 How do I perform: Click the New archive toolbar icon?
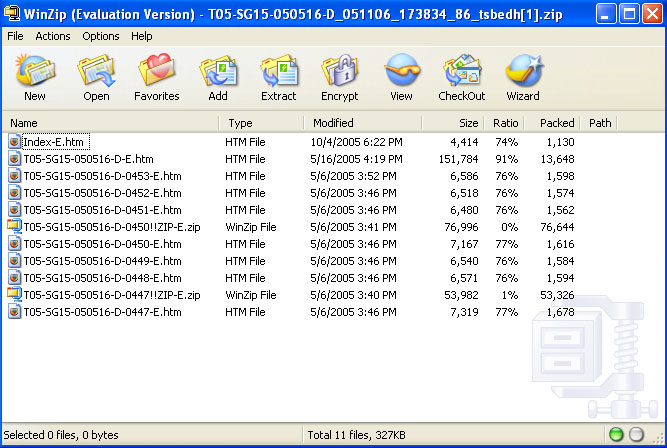tap(35, 71)
